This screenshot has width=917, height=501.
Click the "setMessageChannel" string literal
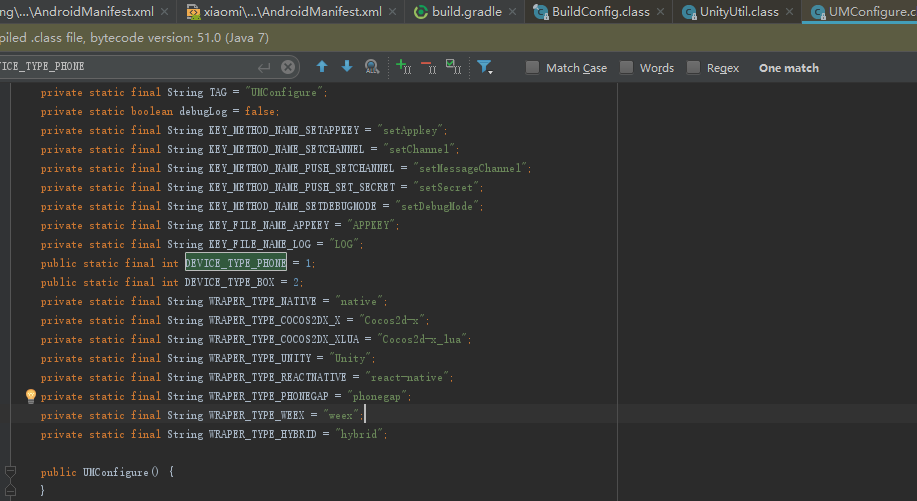[472, 168]
